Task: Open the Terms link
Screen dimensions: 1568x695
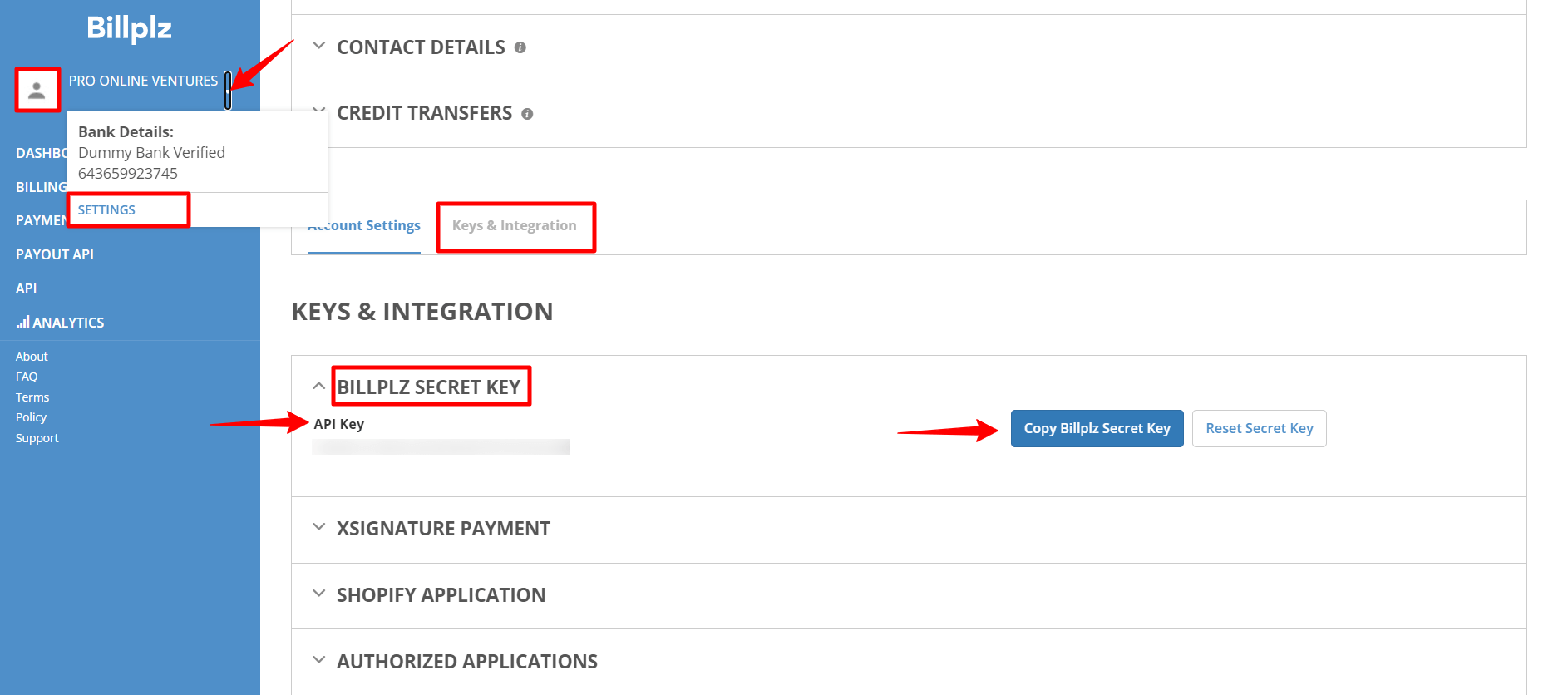Action: click(32, 397)
